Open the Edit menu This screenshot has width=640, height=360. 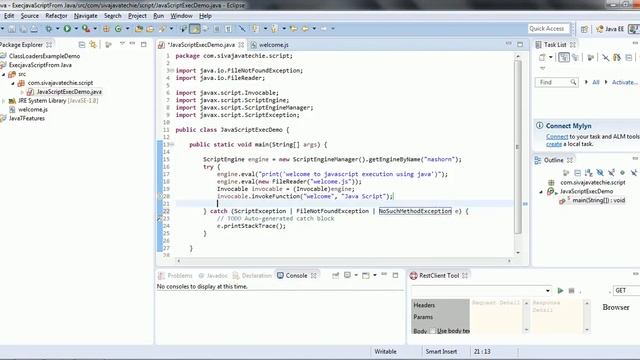pos(9,16)
